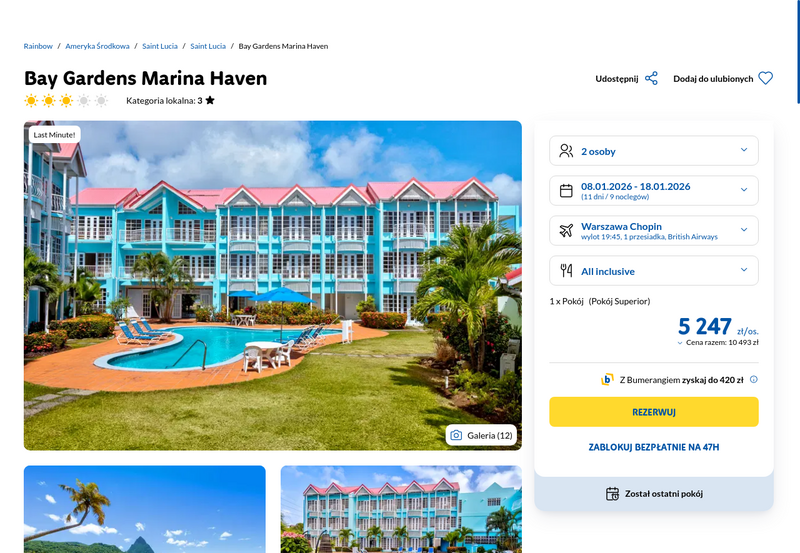800x553 pixels.
Task: Click the camera icon on Galeria button
Action: (456, 435)
